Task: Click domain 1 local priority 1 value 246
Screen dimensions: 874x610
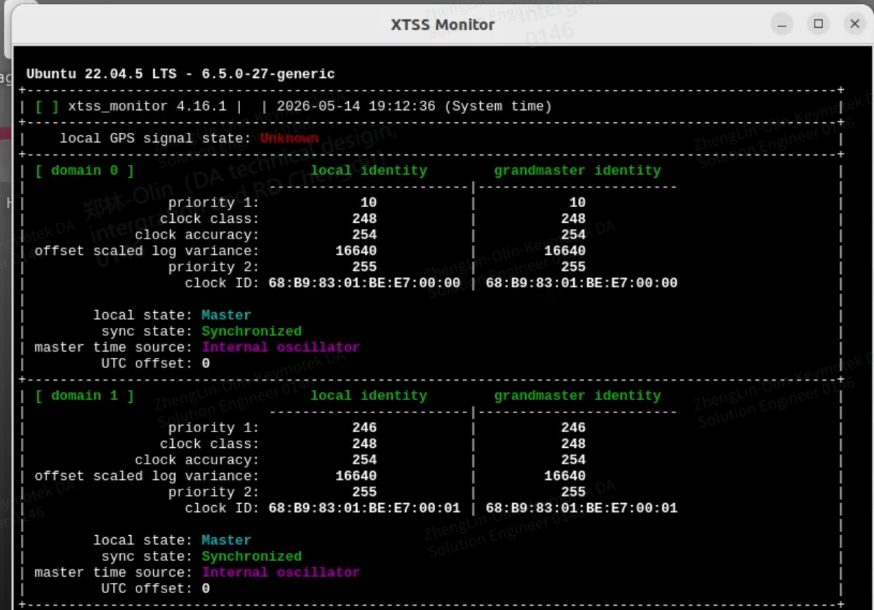Action: (365, 428)
